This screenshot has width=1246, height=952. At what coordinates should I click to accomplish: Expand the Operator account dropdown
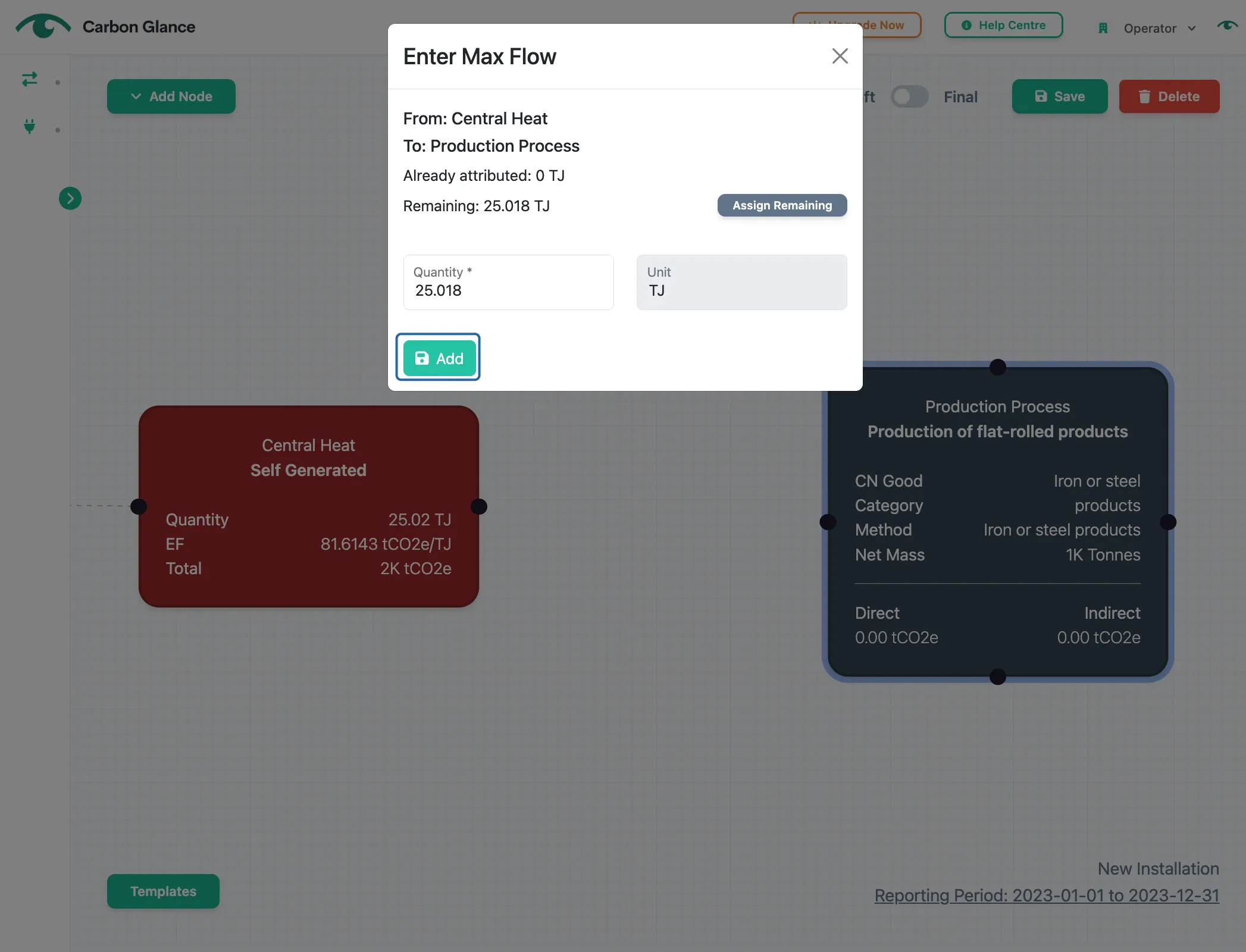pyautogui.click(x=1159, y=29)
